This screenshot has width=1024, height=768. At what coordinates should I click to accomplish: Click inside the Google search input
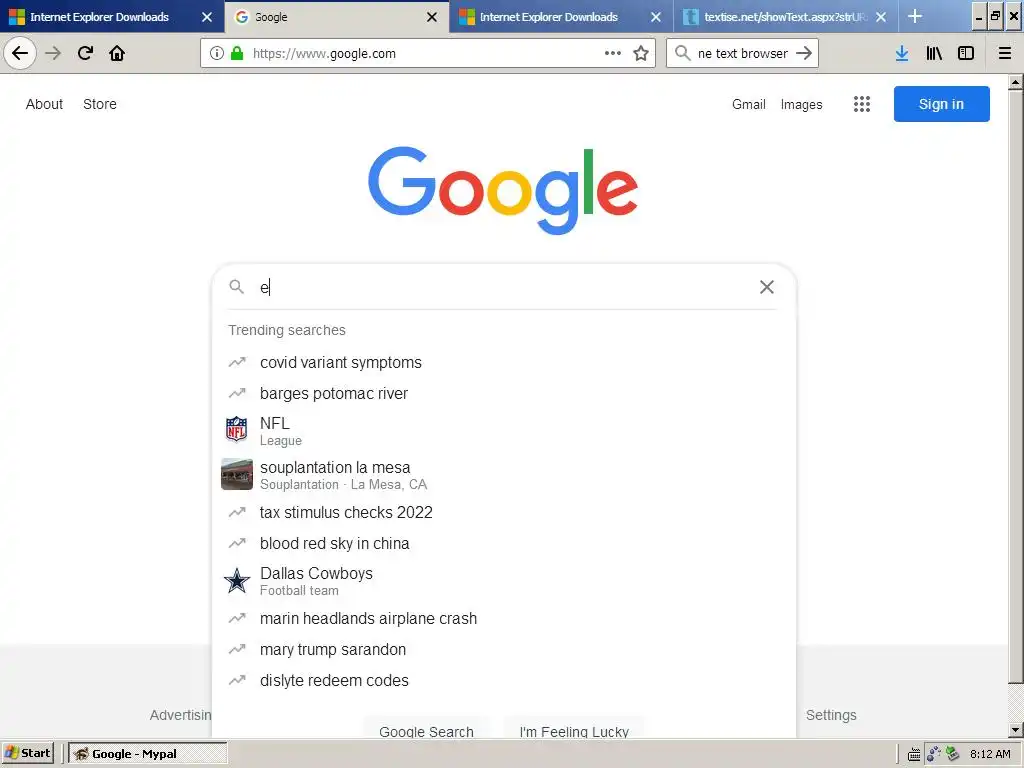[503, 287]
